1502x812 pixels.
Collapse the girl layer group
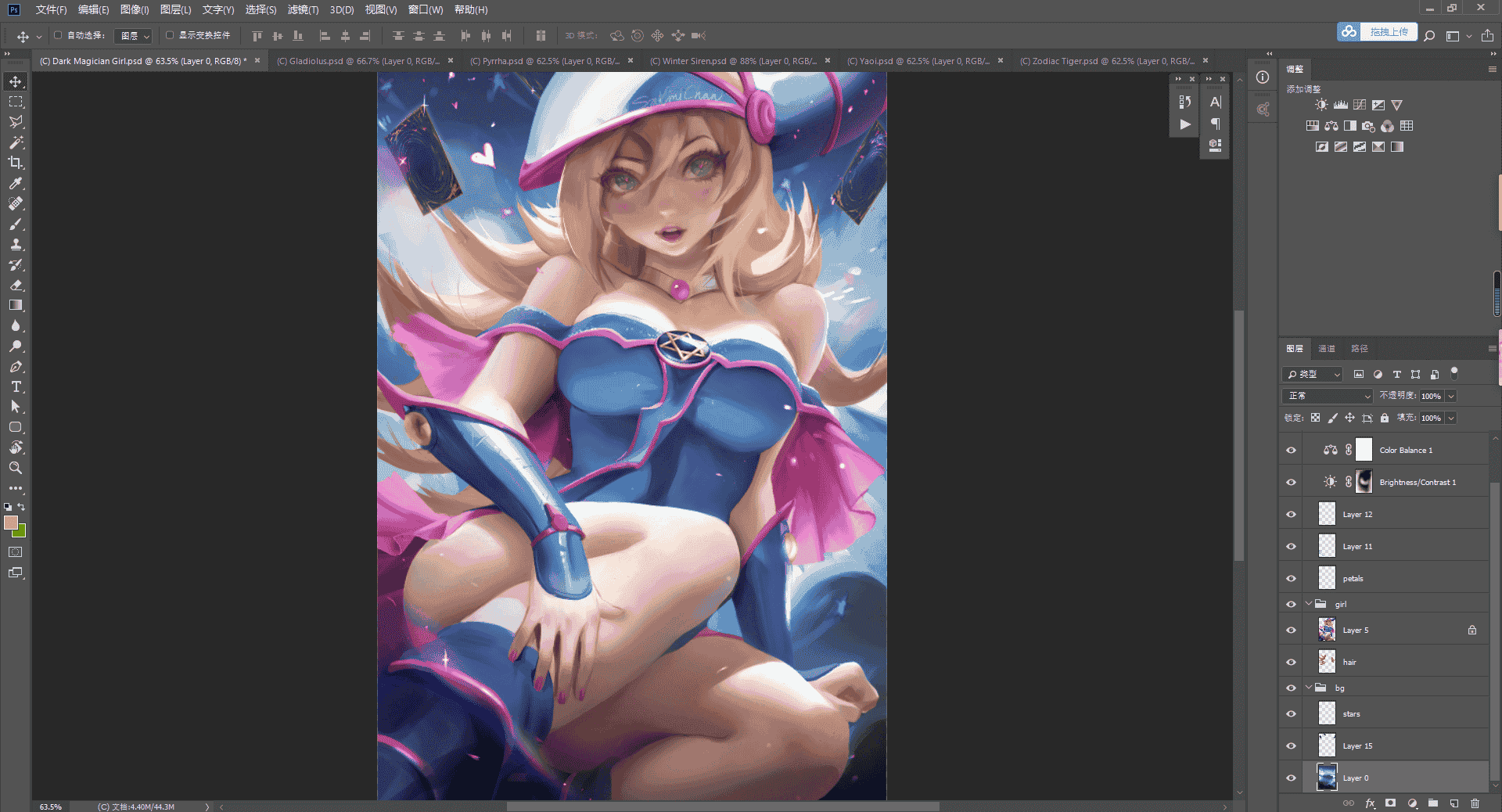click(1309, 604)
